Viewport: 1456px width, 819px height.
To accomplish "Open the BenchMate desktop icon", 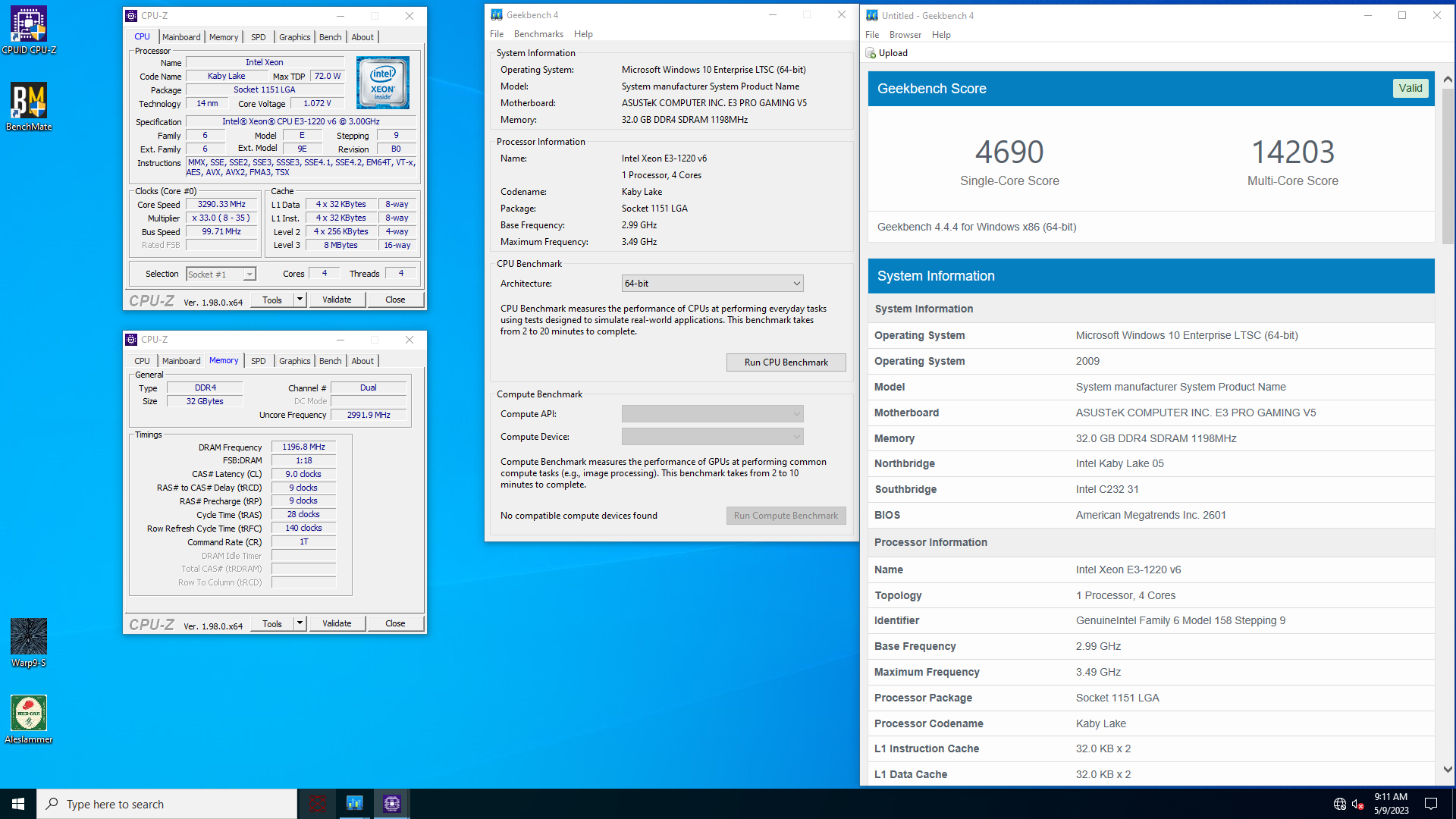I will pos(29,107).
